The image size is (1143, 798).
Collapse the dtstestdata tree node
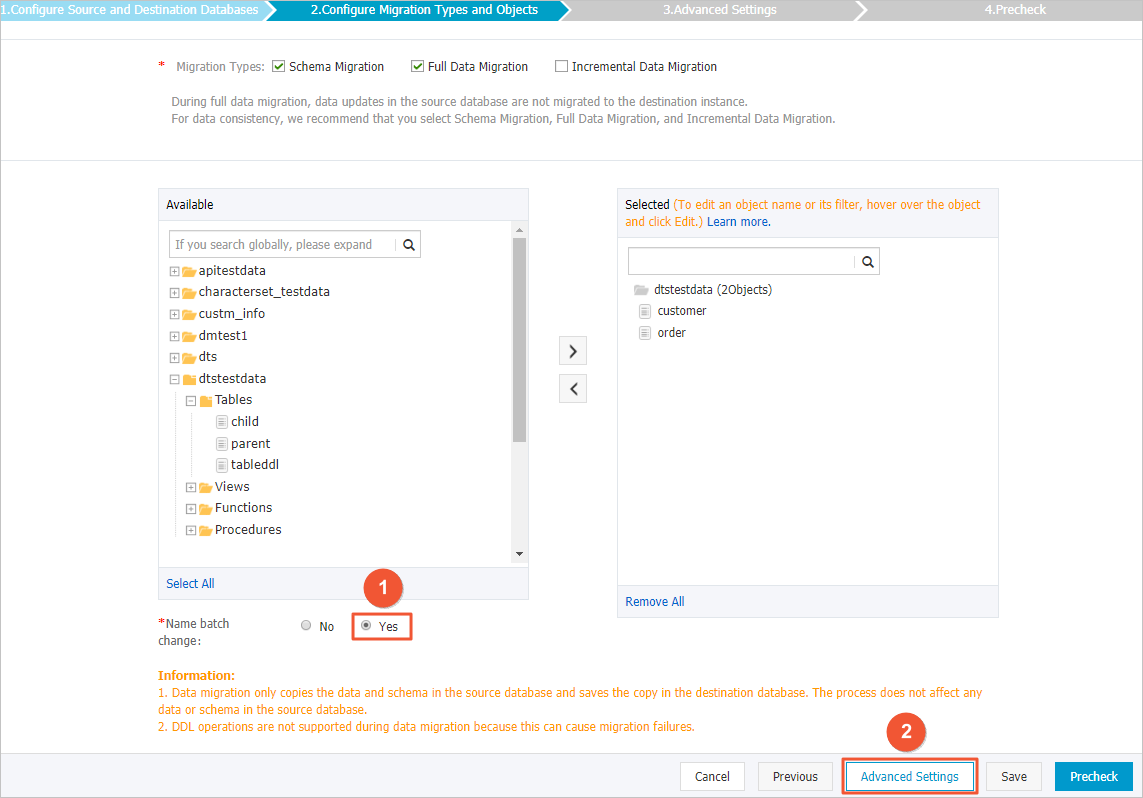(174, 378)
